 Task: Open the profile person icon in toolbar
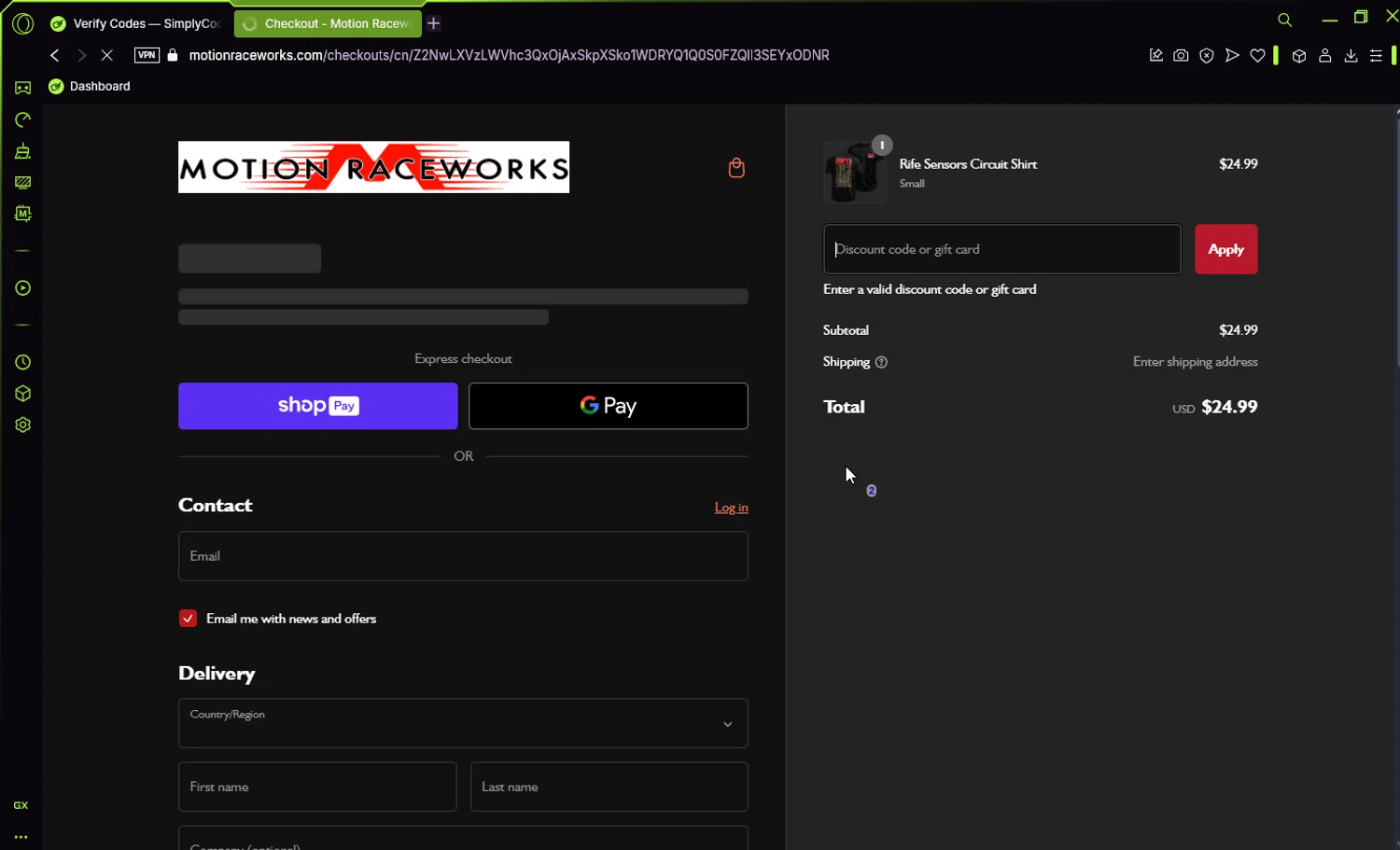click(1324, 55)
